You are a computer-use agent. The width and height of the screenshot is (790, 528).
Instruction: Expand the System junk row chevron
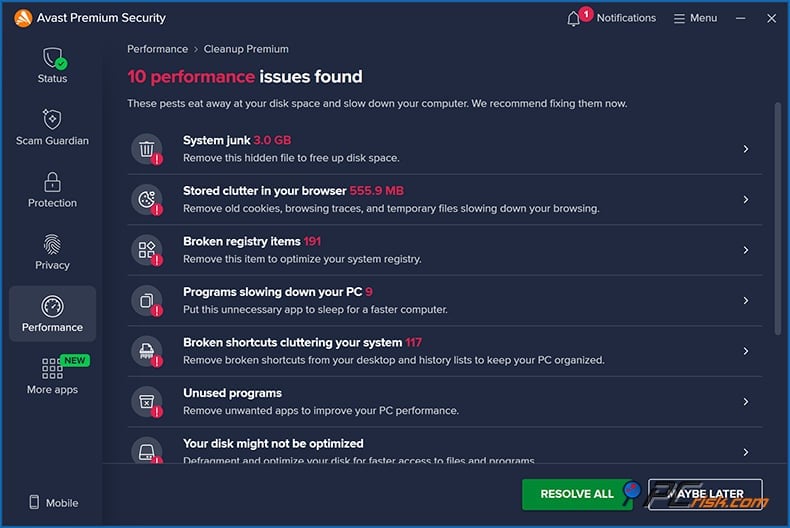click(x=746, y=149)
